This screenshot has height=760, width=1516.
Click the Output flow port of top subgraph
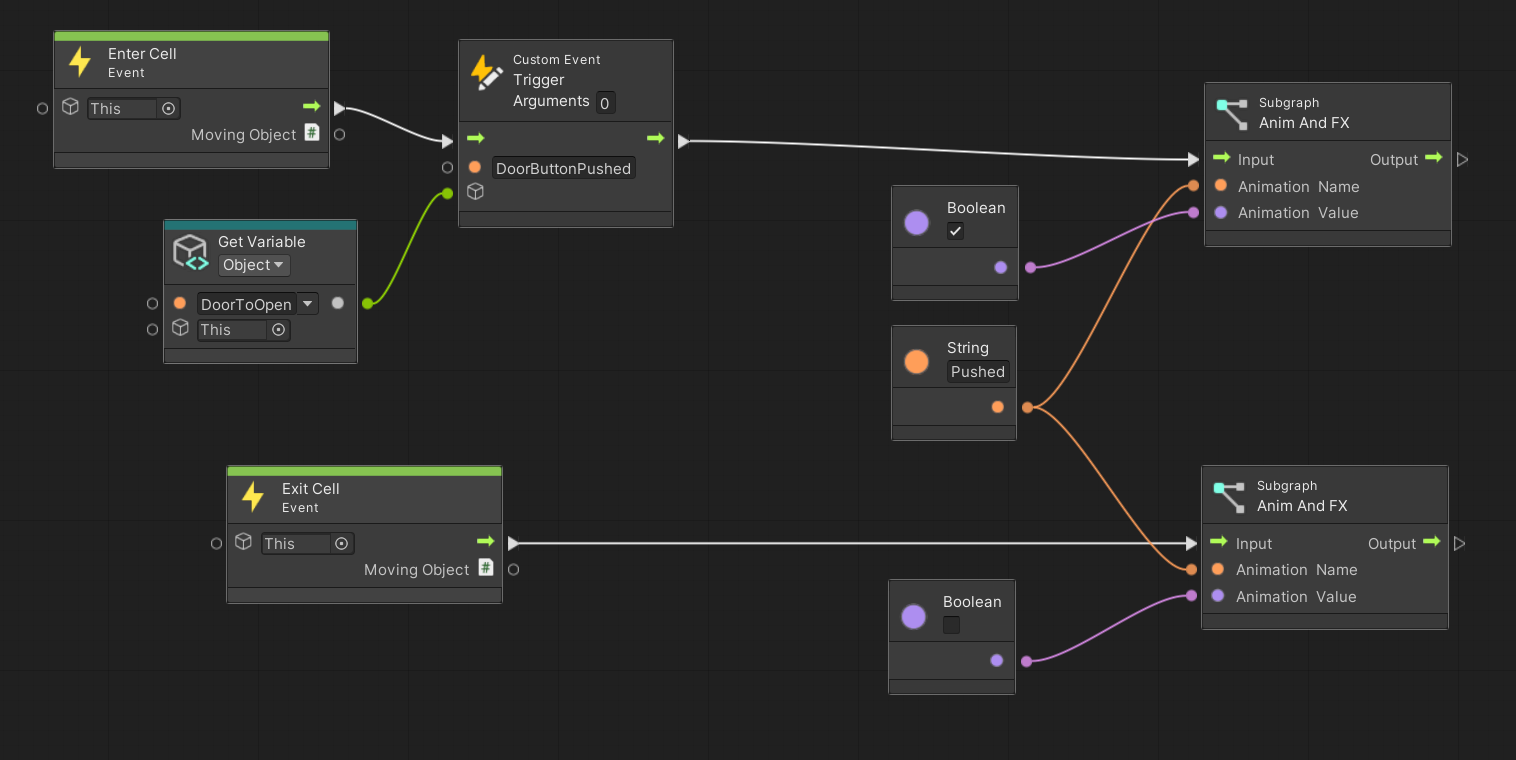(1462, 159)
